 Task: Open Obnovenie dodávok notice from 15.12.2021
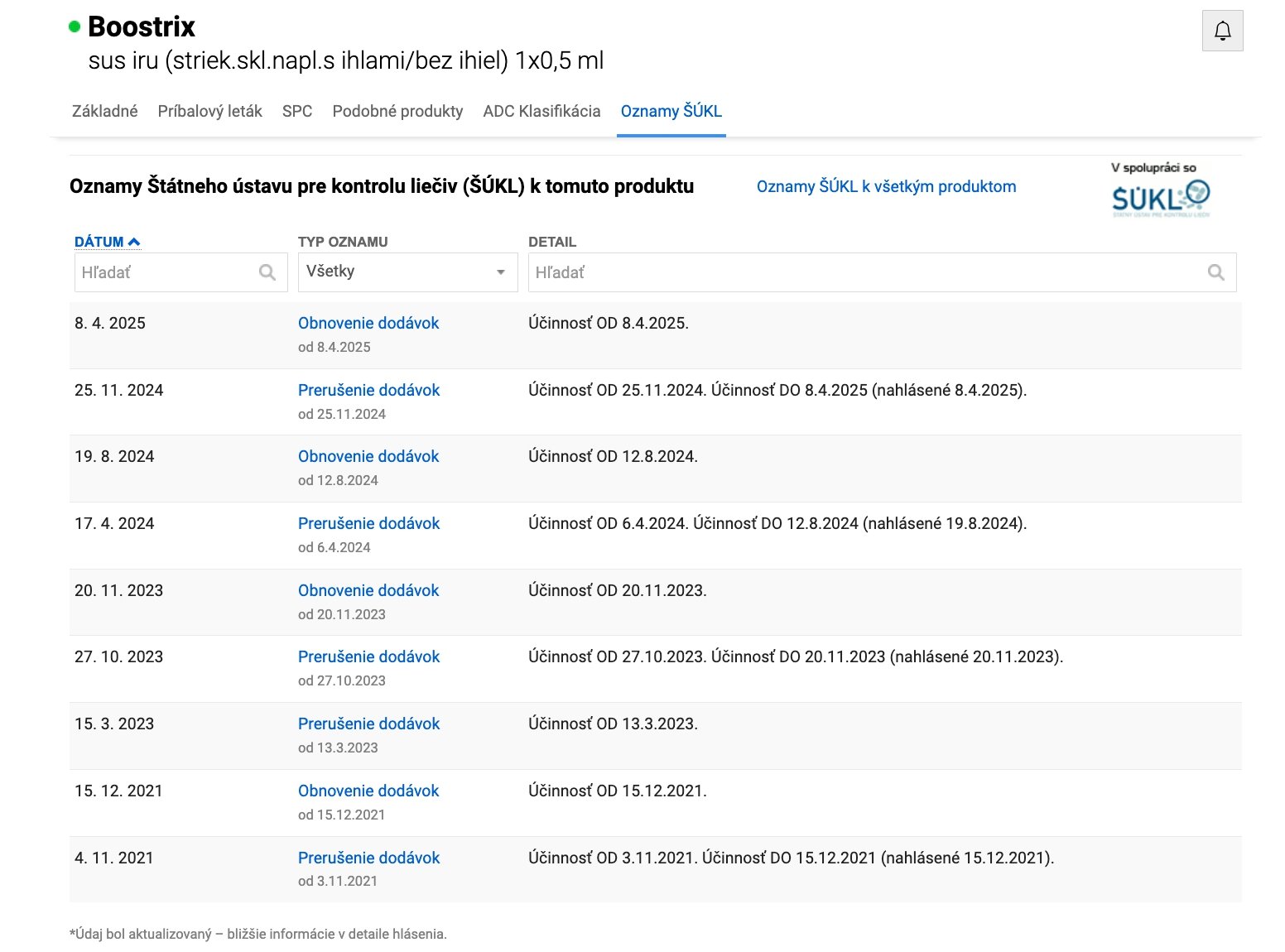368,791
